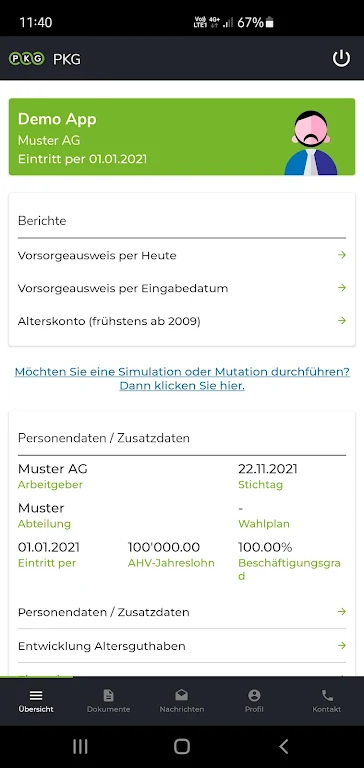Open the Profil person icon
This screenshot has height=768, width=364.
coord(254,695)
